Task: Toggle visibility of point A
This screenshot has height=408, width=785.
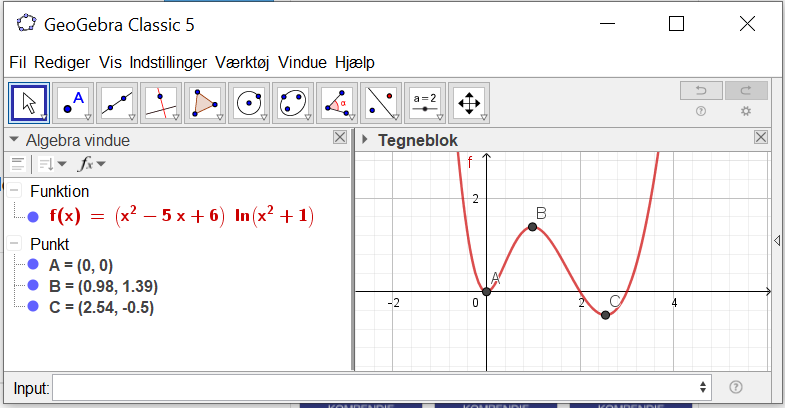Action: pos(33,264)
